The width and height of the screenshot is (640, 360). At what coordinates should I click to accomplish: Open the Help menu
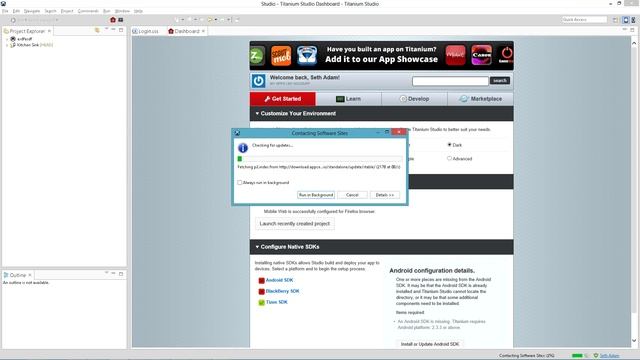138,11
